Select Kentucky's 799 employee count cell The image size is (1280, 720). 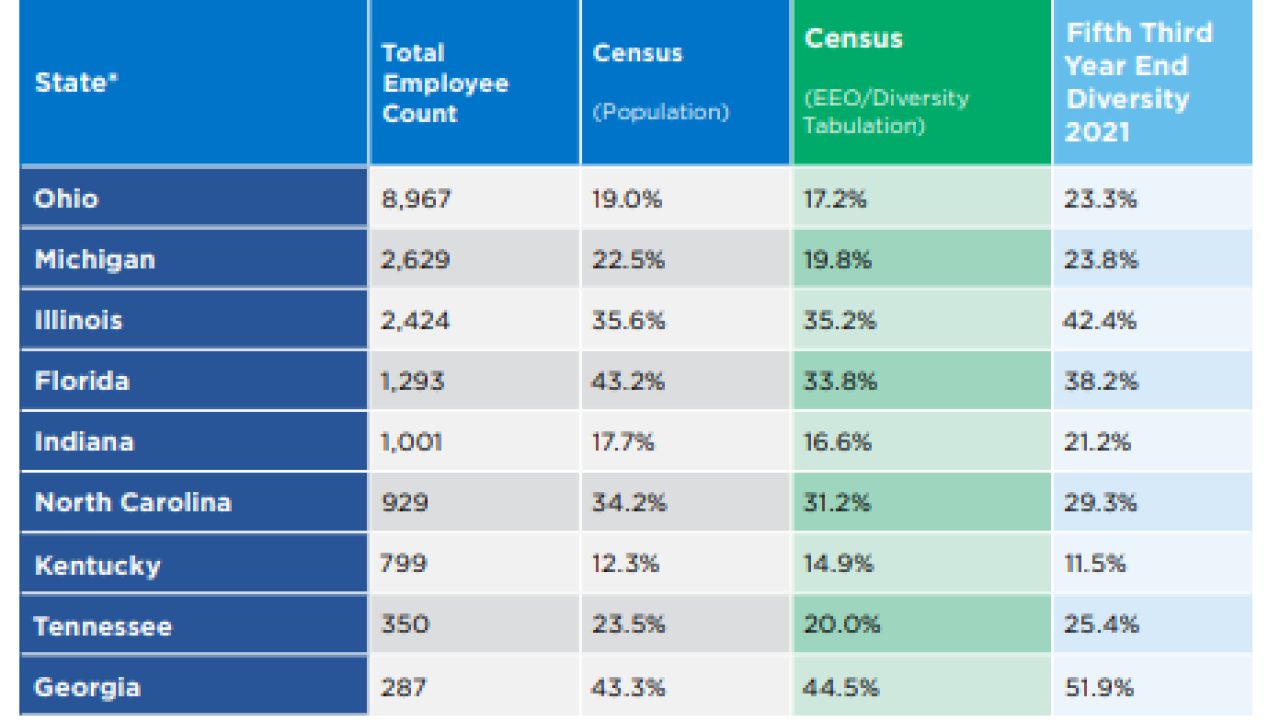click(475, 564)
